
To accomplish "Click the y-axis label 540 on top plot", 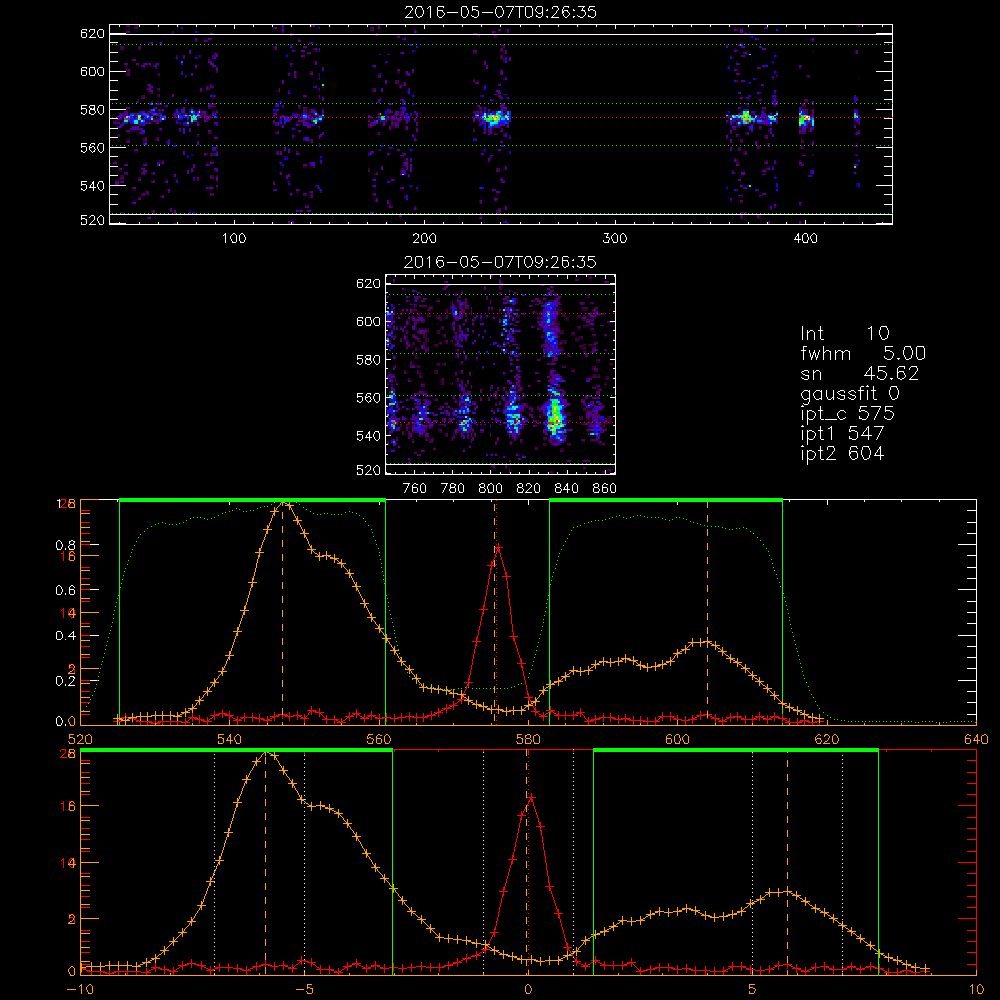I will [x=92, y=186].
